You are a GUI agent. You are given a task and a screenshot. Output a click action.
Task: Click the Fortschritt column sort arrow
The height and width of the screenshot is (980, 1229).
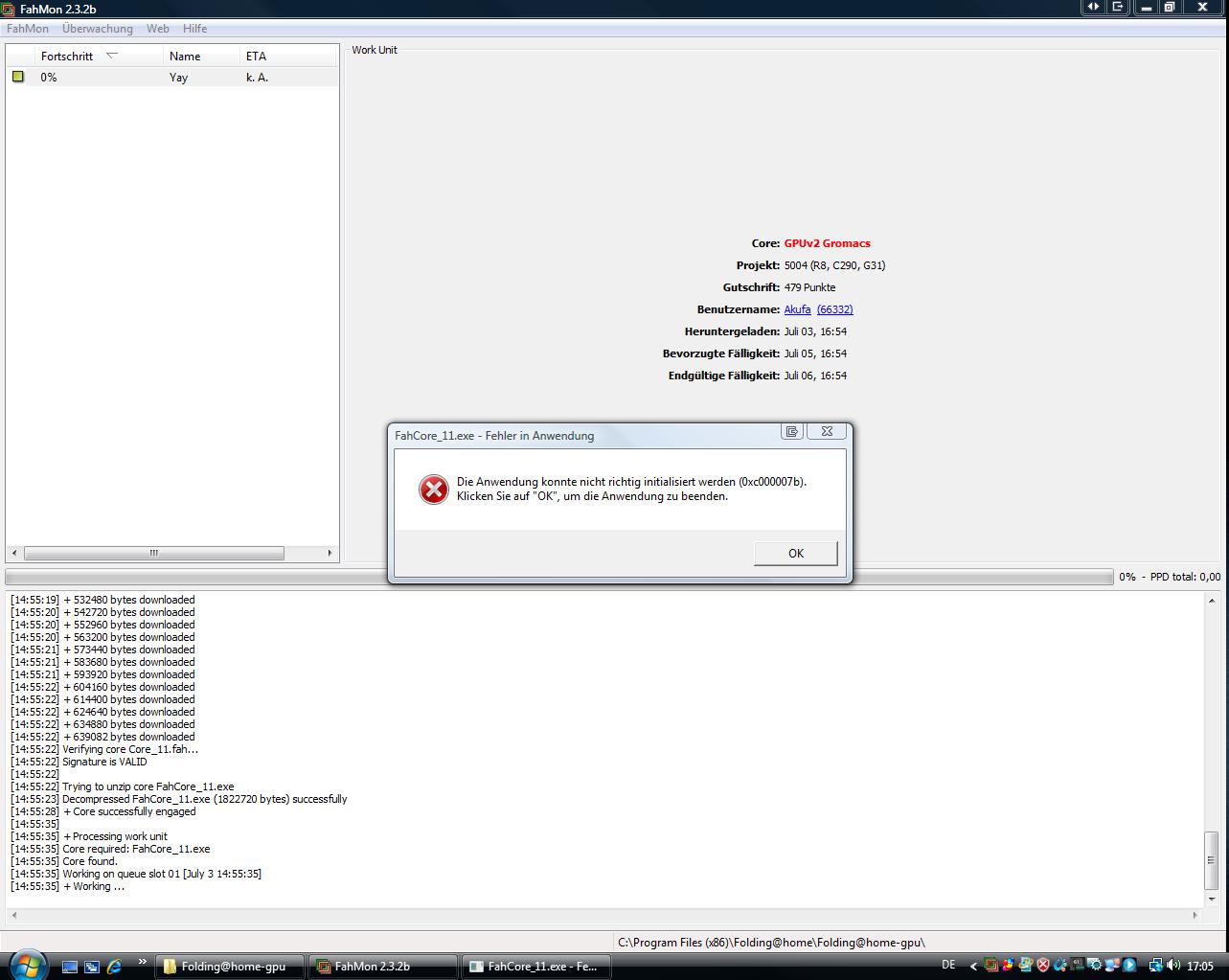111,56
